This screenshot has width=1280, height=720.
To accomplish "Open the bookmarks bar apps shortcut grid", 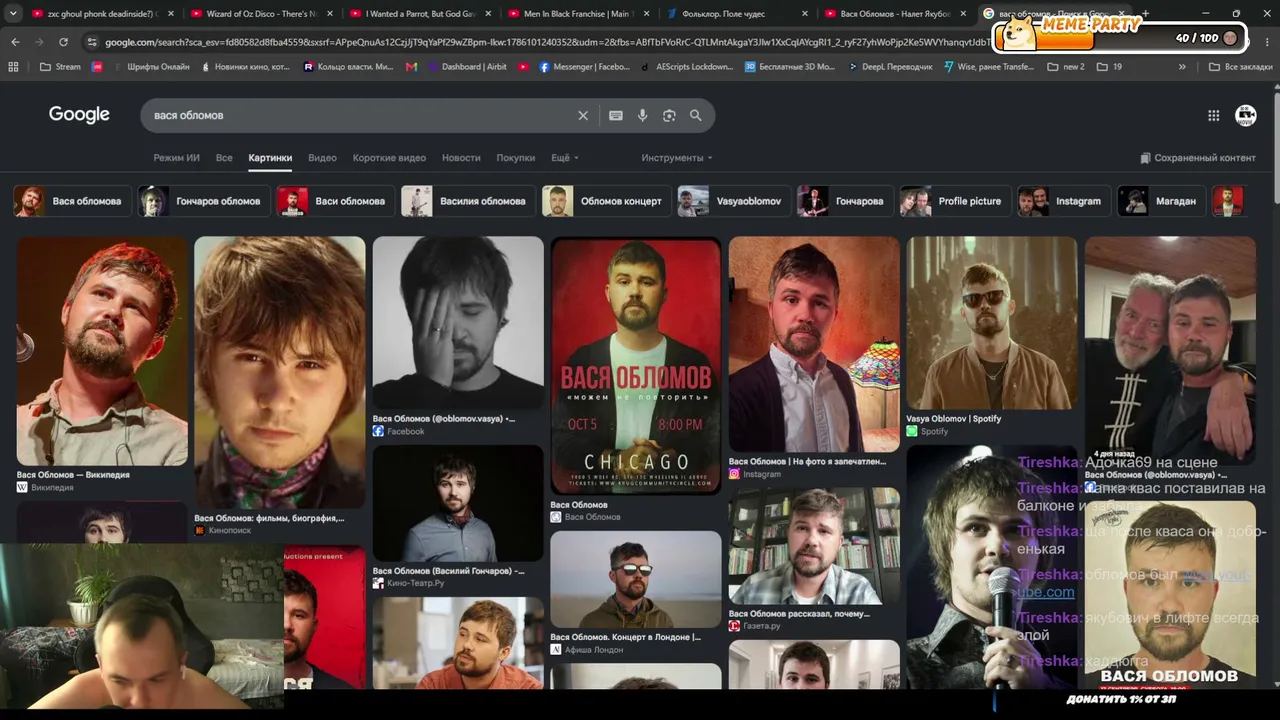I will point(13,67).
